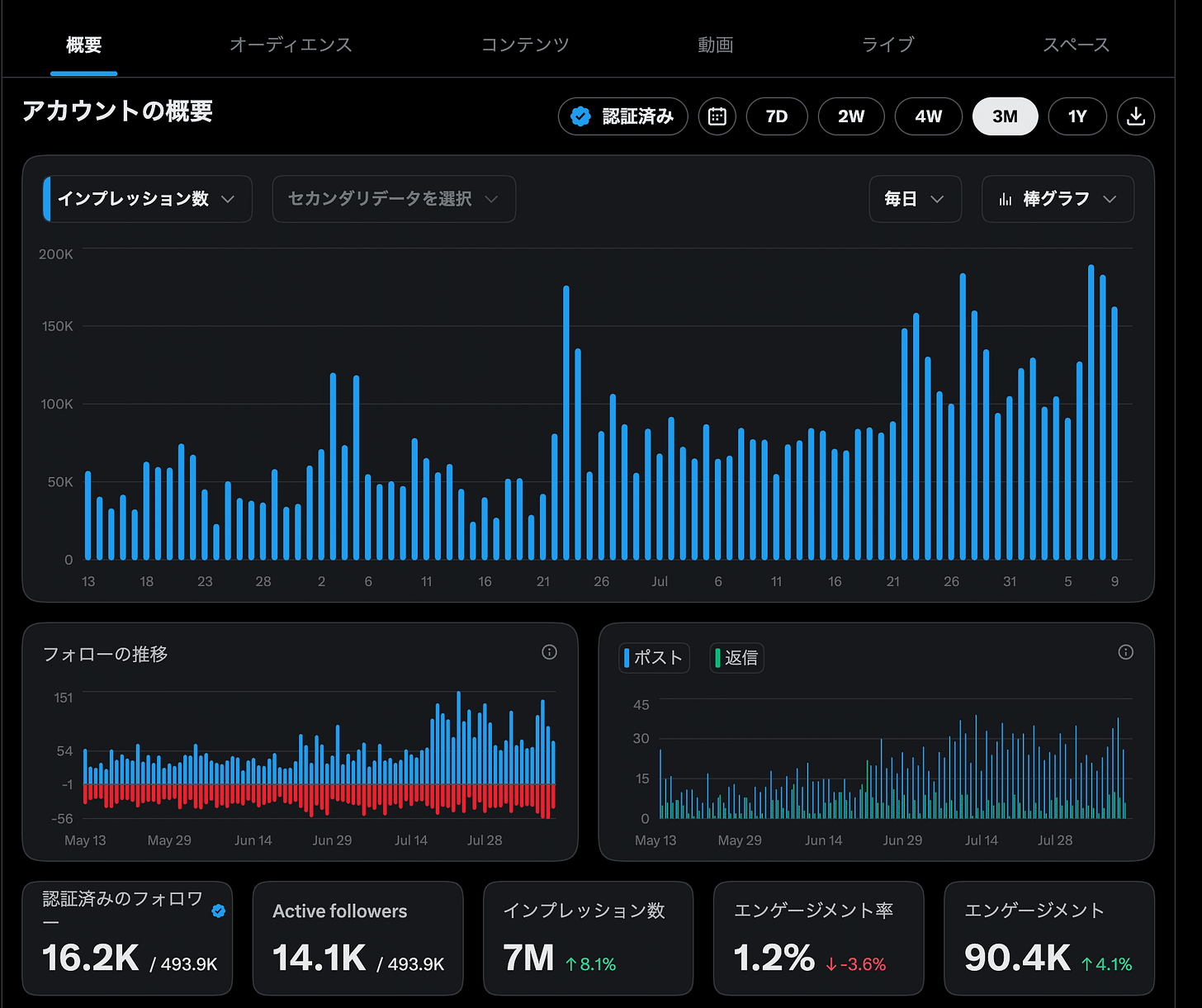Open the Active followers stat card

[x=357, y=938]
